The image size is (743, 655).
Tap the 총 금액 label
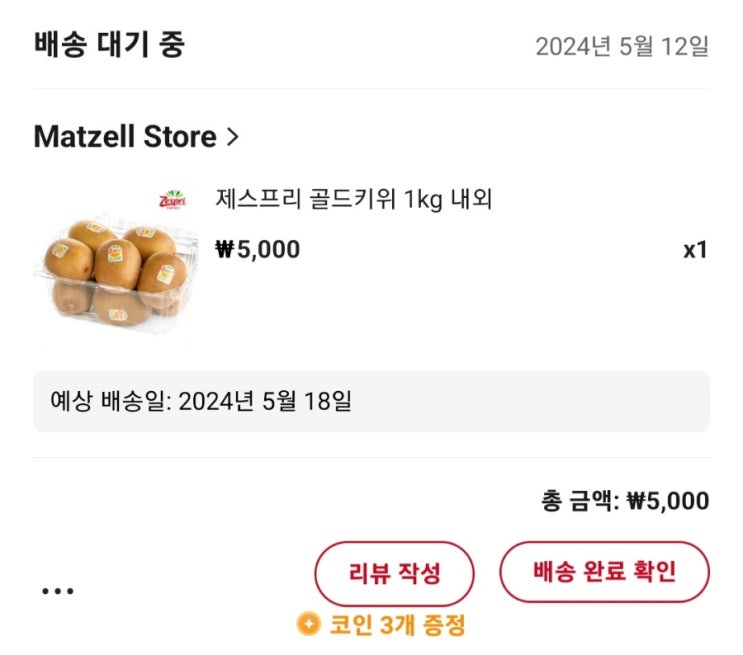578,501
